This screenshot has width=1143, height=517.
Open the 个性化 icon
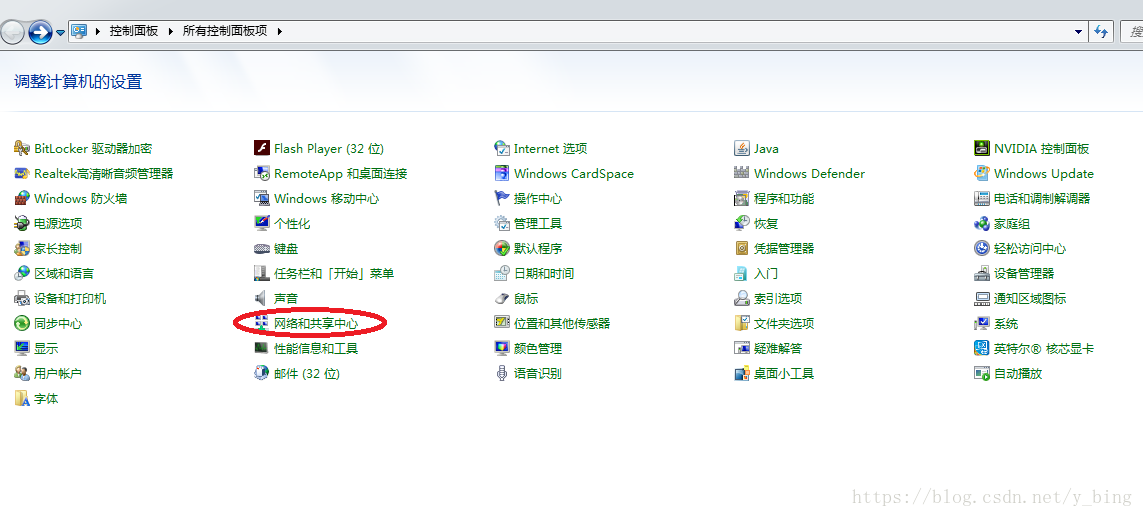click(x=262, y=223)
